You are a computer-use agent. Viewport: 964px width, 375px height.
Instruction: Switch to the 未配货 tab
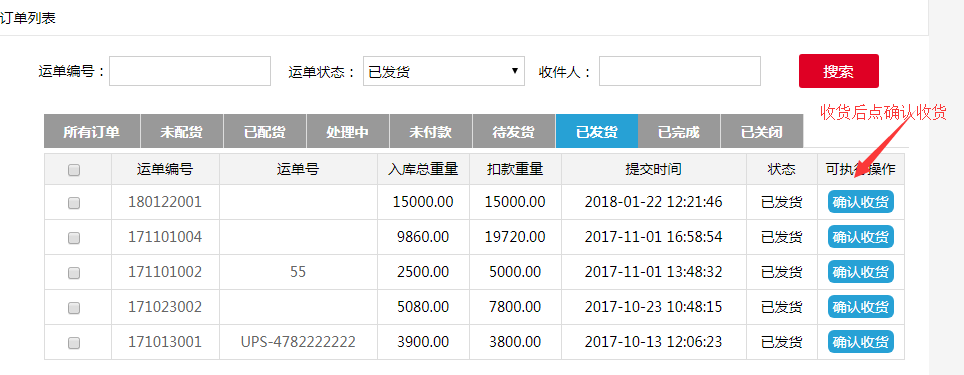coord(181,132)
